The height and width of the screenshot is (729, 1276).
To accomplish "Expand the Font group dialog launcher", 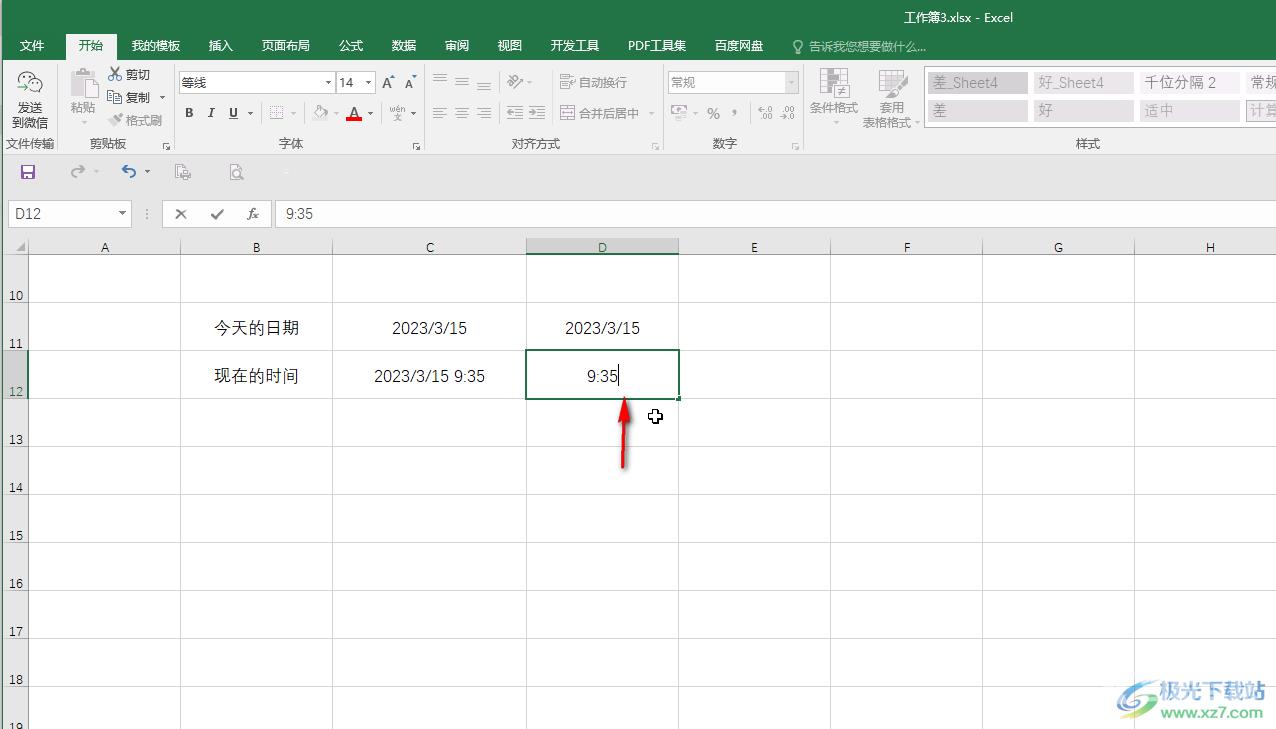I will (416, 146).
